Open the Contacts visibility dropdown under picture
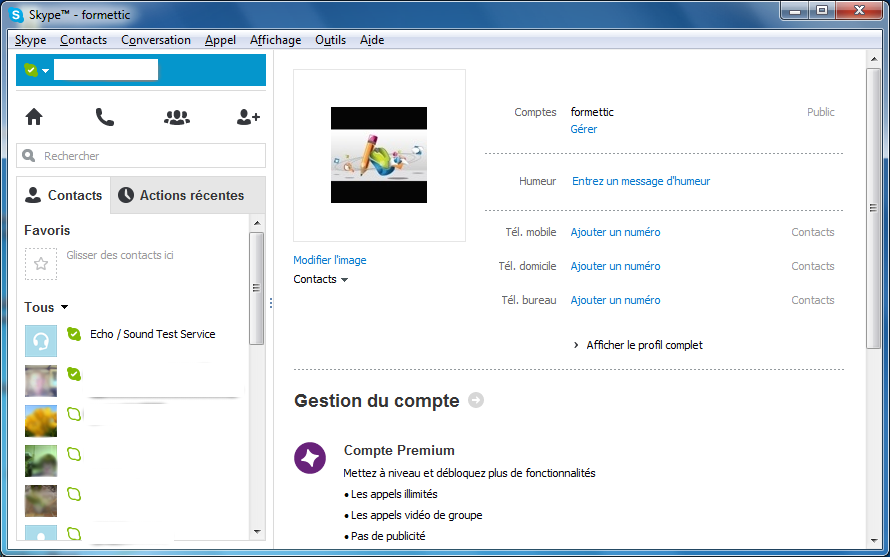The width and height of the screenshot is (890, 557). pyautogui.click(x=321, y=279)
